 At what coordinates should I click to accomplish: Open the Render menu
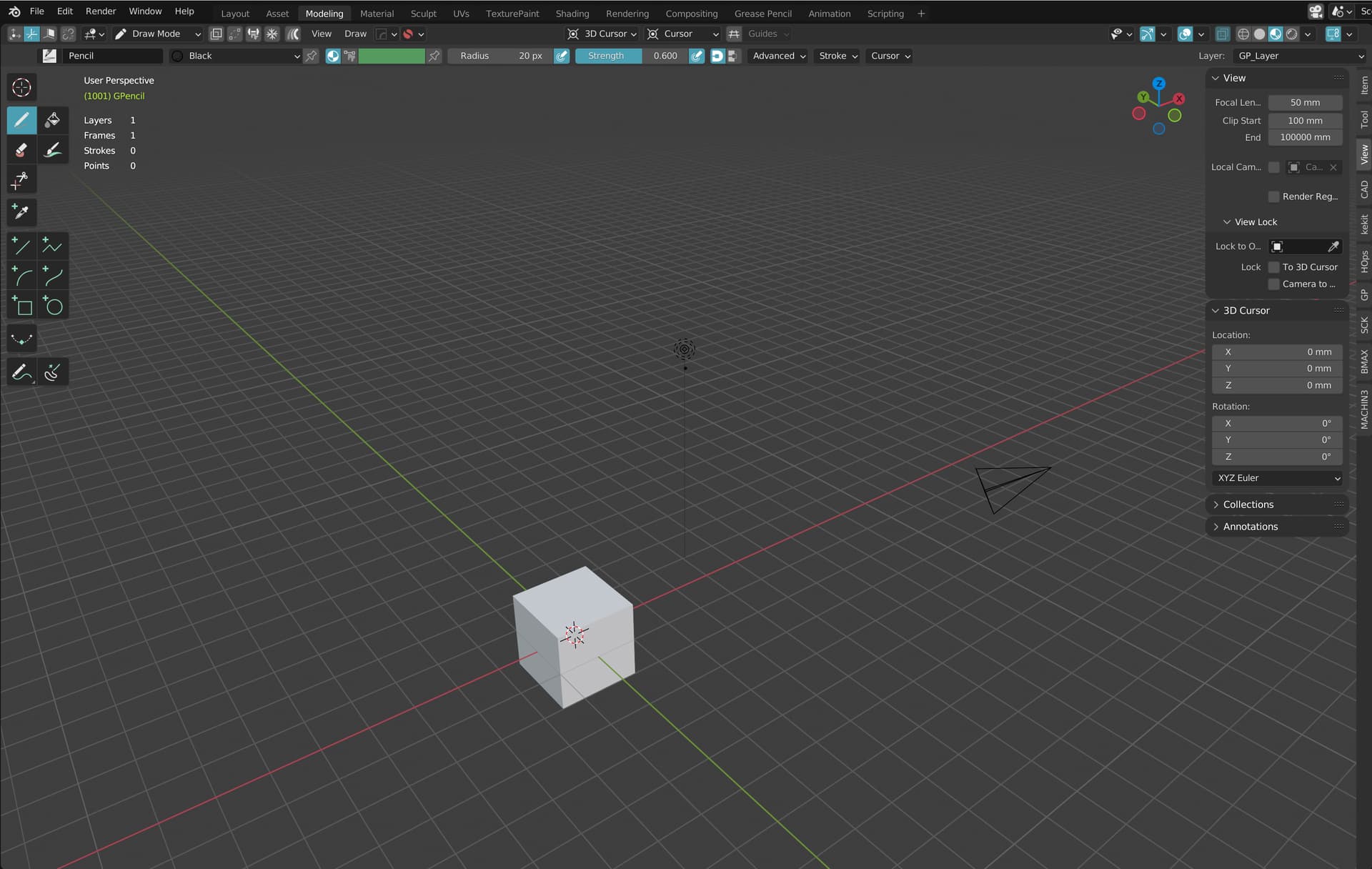click(100, 11)
